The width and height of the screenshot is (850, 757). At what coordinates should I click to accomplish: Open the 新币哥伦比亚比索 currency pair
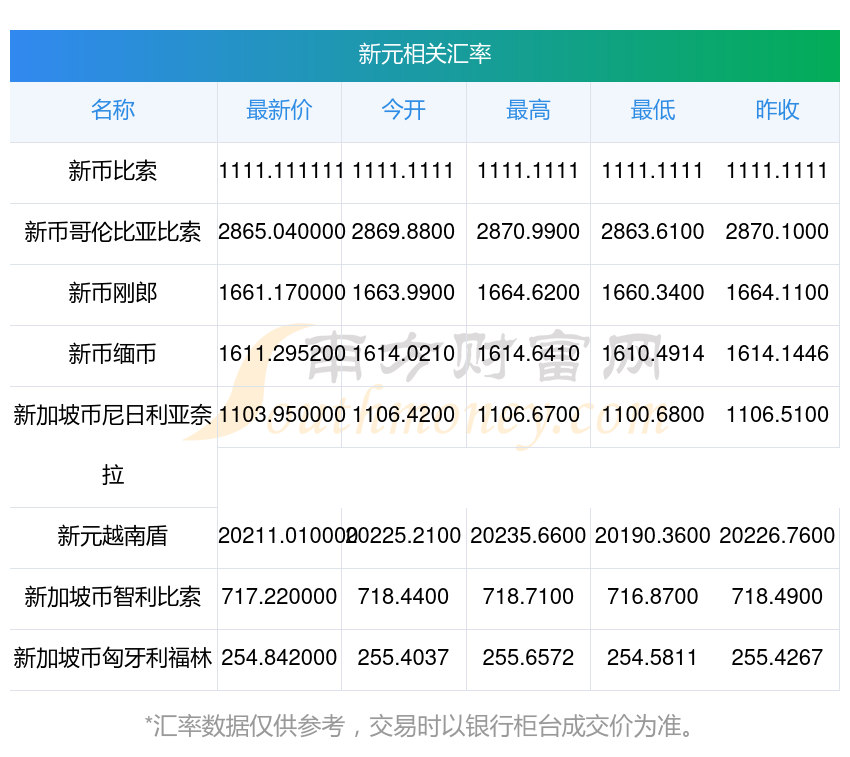[x=113, y=233]
